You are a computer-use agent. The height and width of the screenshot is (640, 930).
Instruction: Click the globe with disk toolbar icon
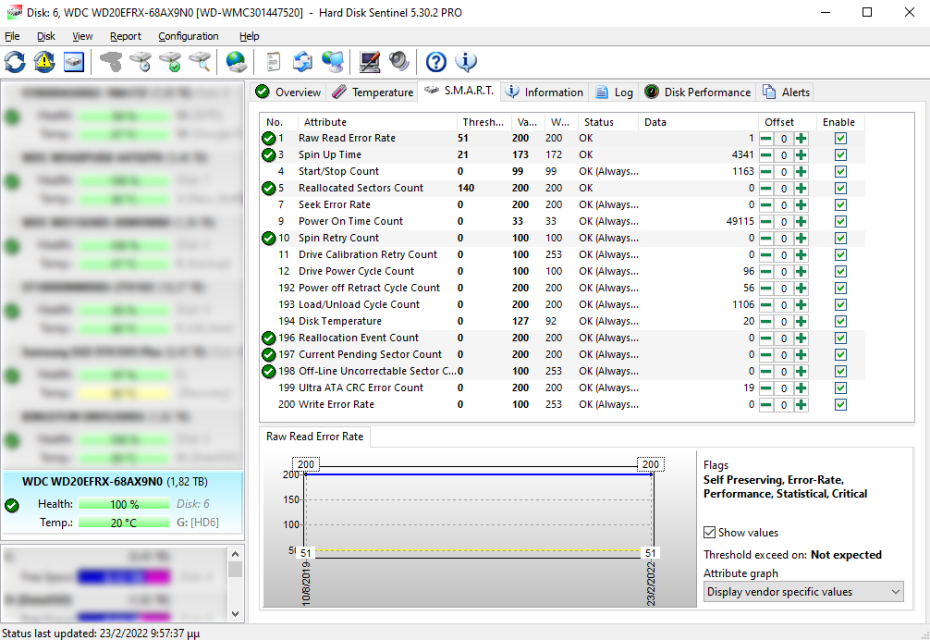pyautogui.click(x=236, y=62)
